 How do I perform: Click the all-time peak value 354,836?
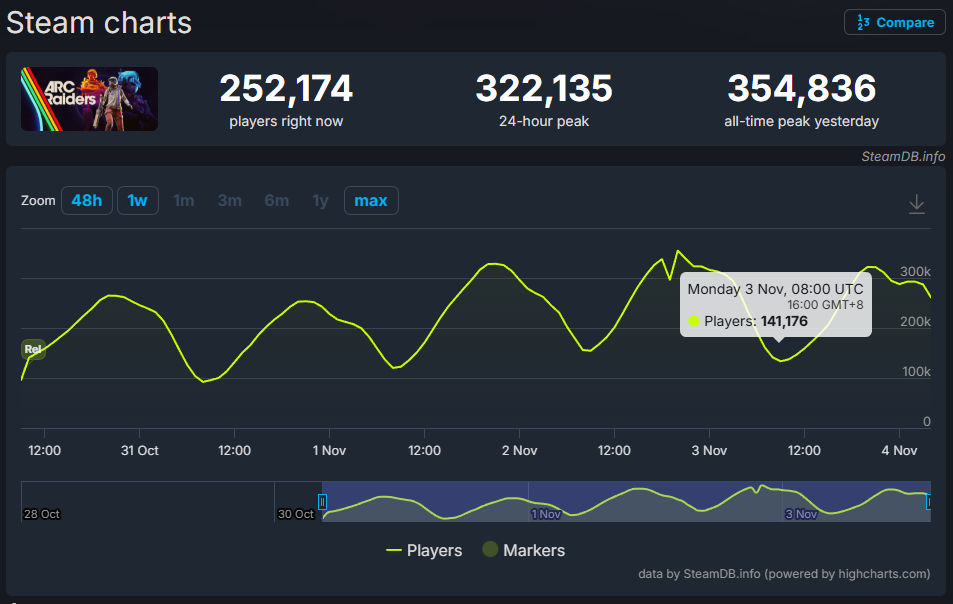coord(801,89)
